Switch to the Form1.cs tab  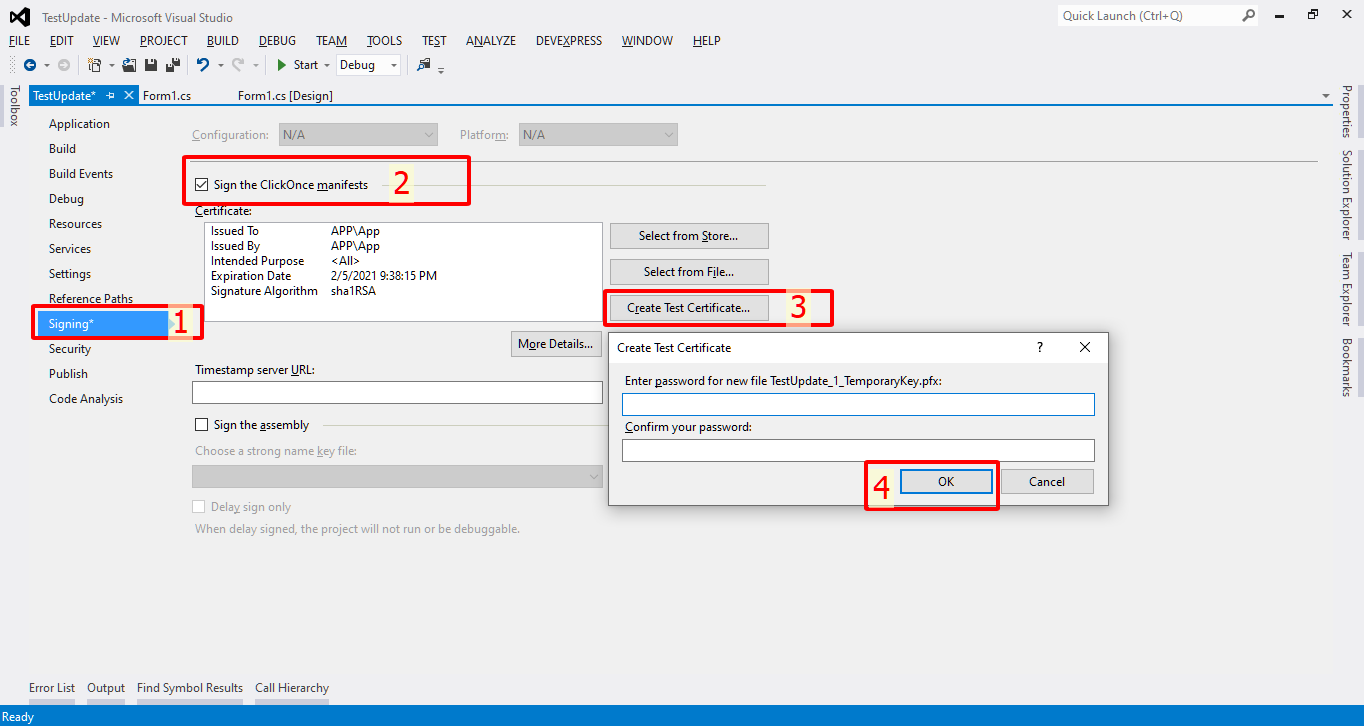167,96
